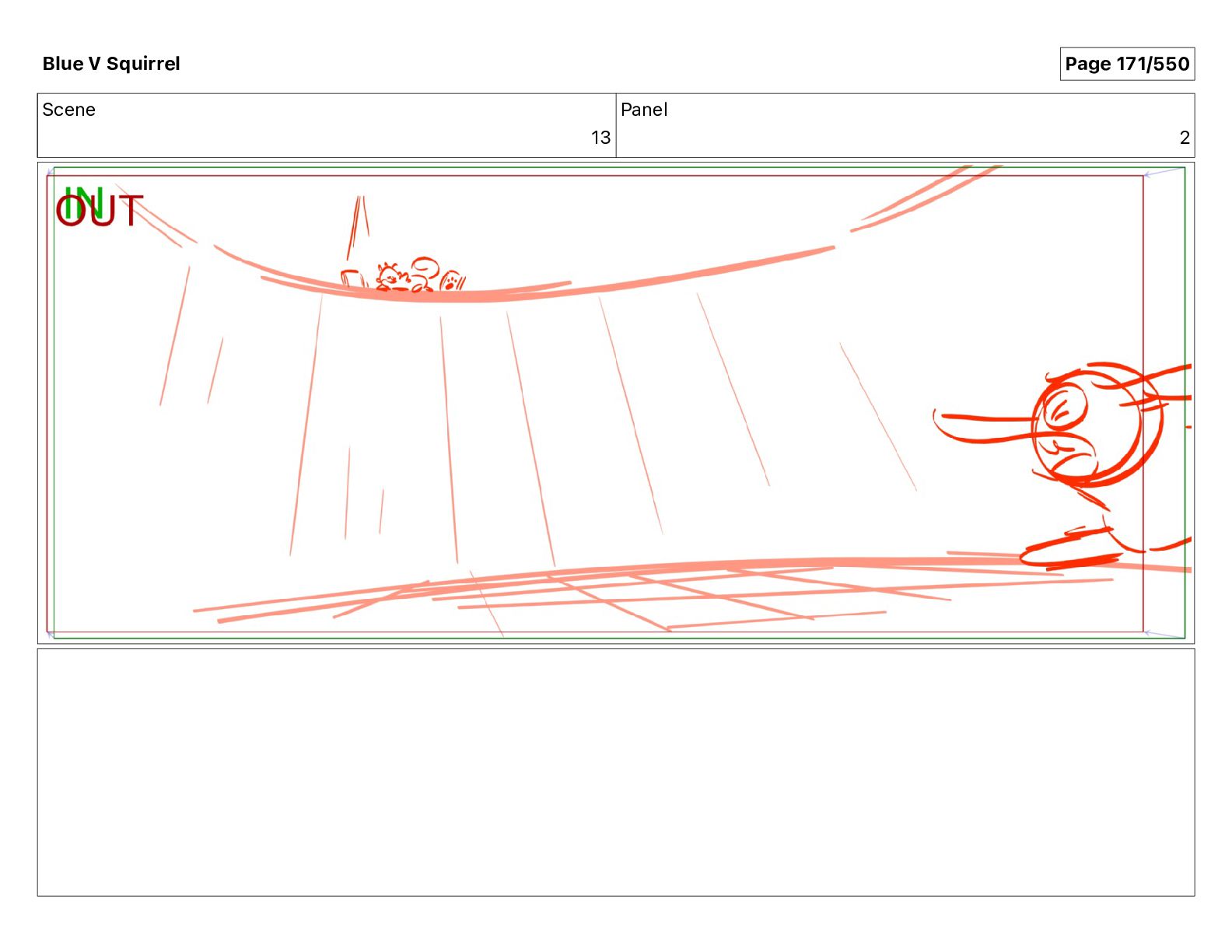
Task: Click the 'Blue V Squirrel' title text
Action: click(111, 64)
